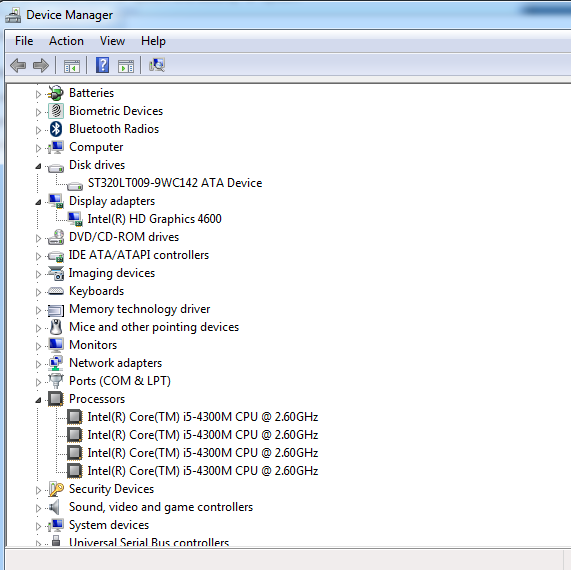Viewport: 571px width, 570px height.
Task: Select the Ports (COM & LPT) label
Action: [120, 381]
